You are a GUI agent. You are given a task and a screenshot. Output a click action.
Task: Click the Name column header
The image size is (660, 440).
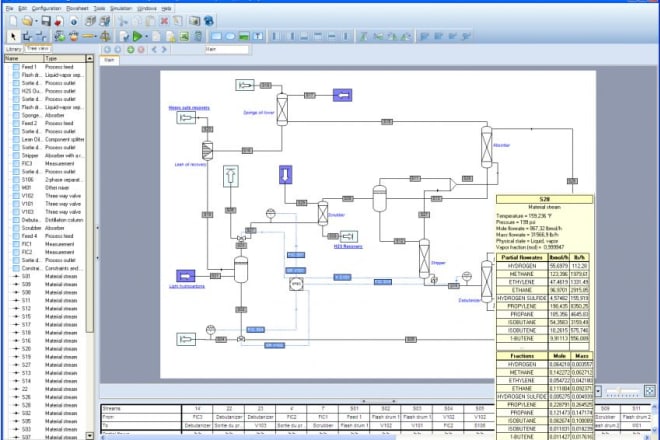[x=24, y=59]
